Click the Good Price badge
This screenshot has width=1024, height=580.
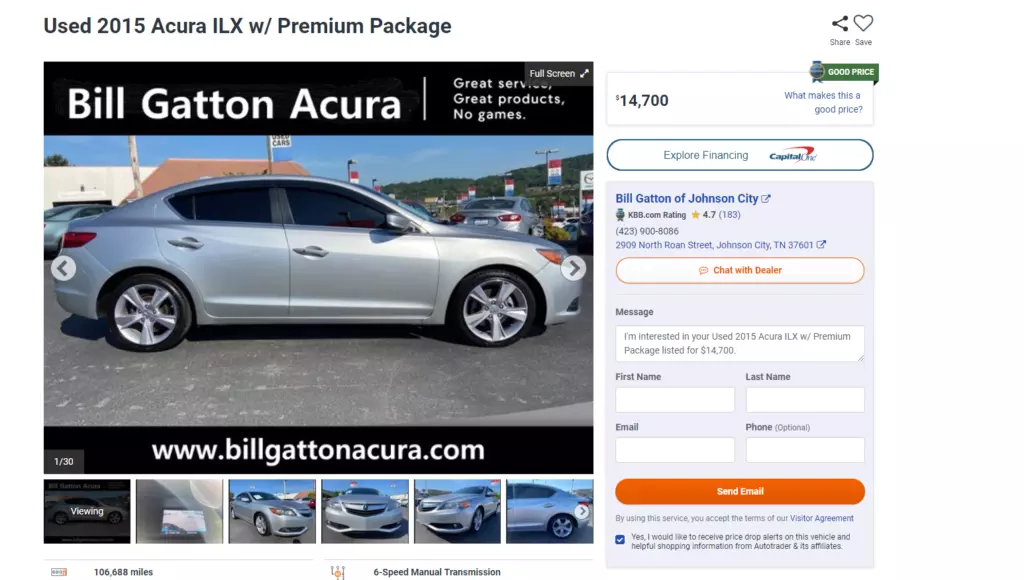point(844,72)
